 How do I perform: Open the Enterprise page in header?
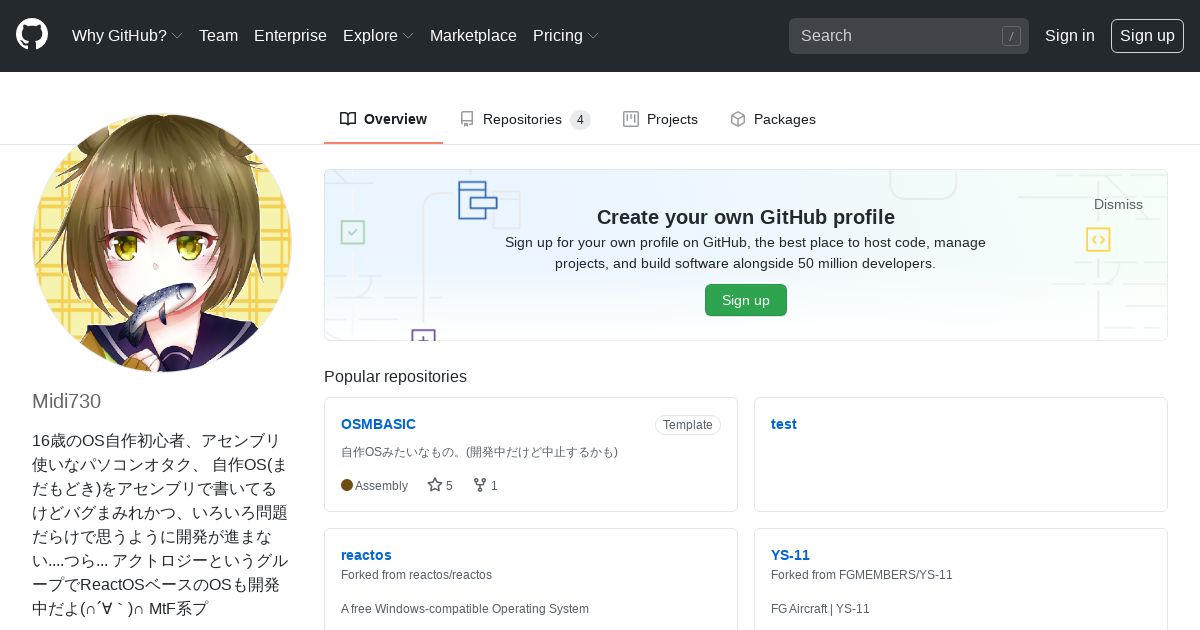click(x=290, y=35)
